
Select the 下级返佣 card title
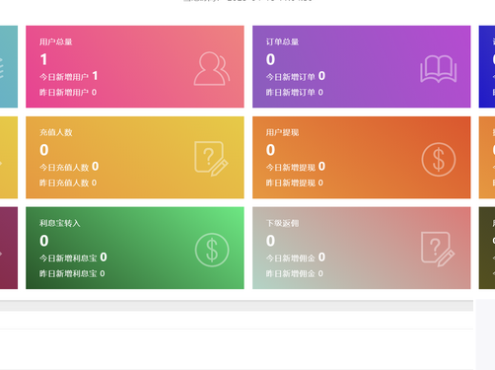pyautogui.click(x=282, y=223)
